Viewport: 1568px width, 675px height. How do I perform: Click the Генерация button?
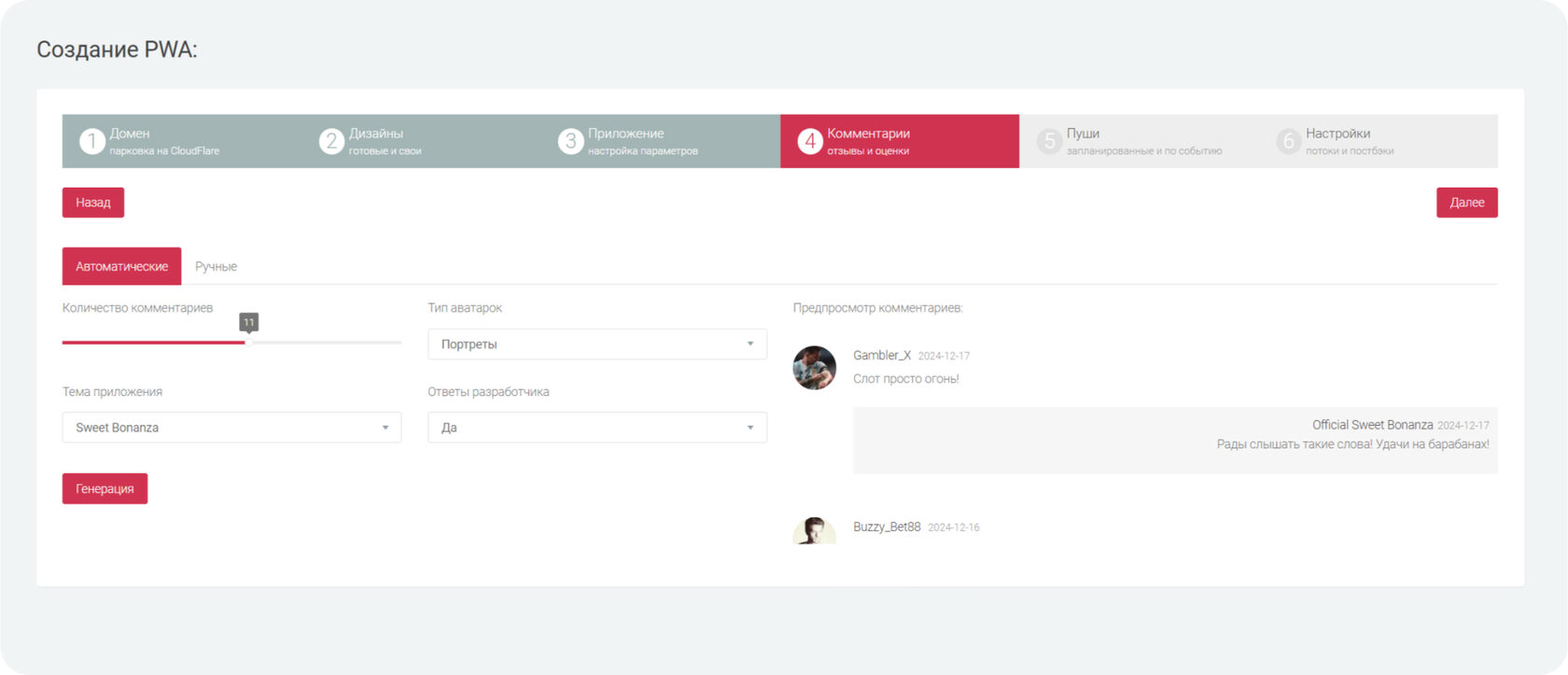click(x=105, y=489)
